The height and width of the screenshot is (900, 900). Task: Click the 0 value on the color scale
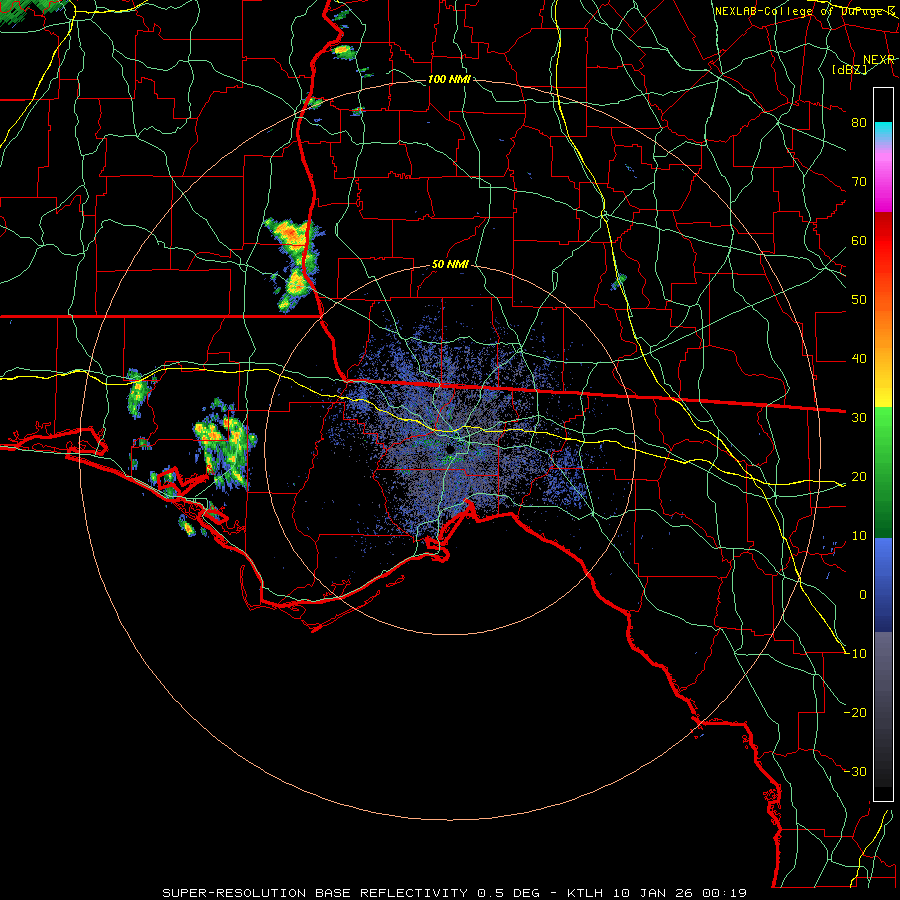(863, 595)
